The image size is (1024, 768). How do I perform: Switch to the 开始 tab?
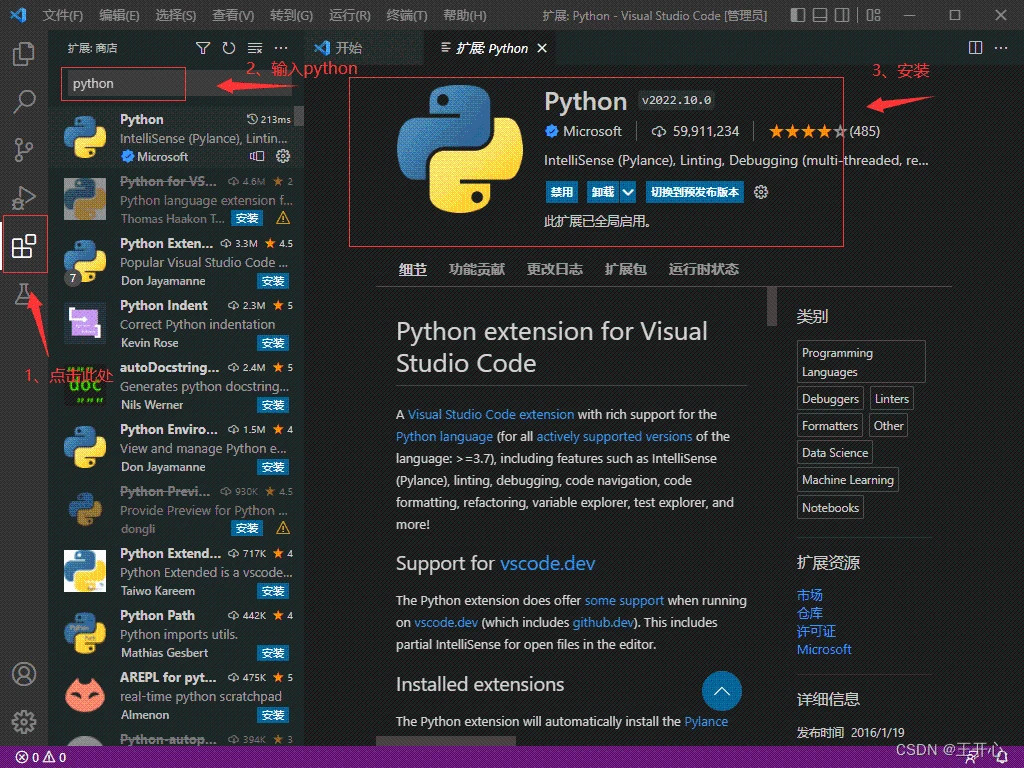coord(363,48)
